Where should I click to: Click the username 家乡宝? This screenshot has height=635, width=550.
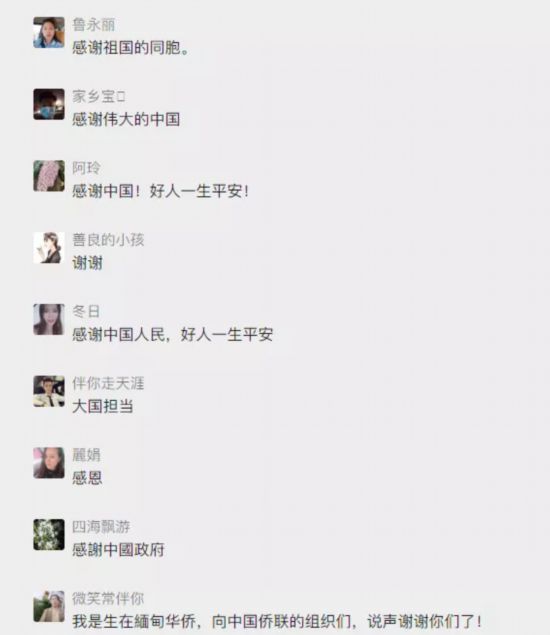99,96
